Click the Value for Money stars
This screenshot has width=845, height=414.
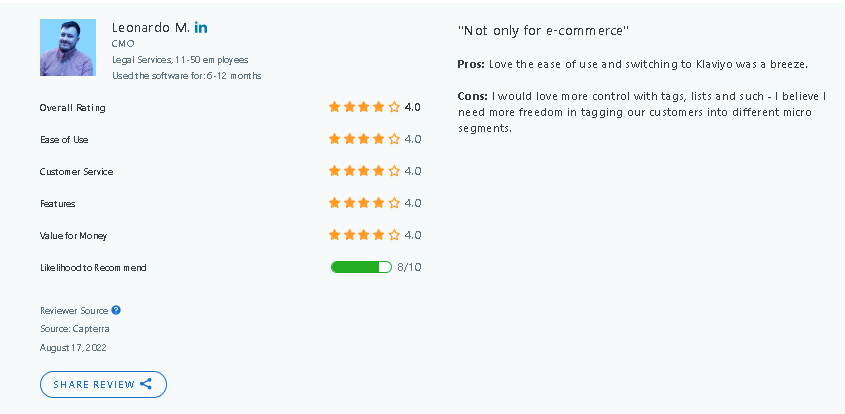point(364,235)
